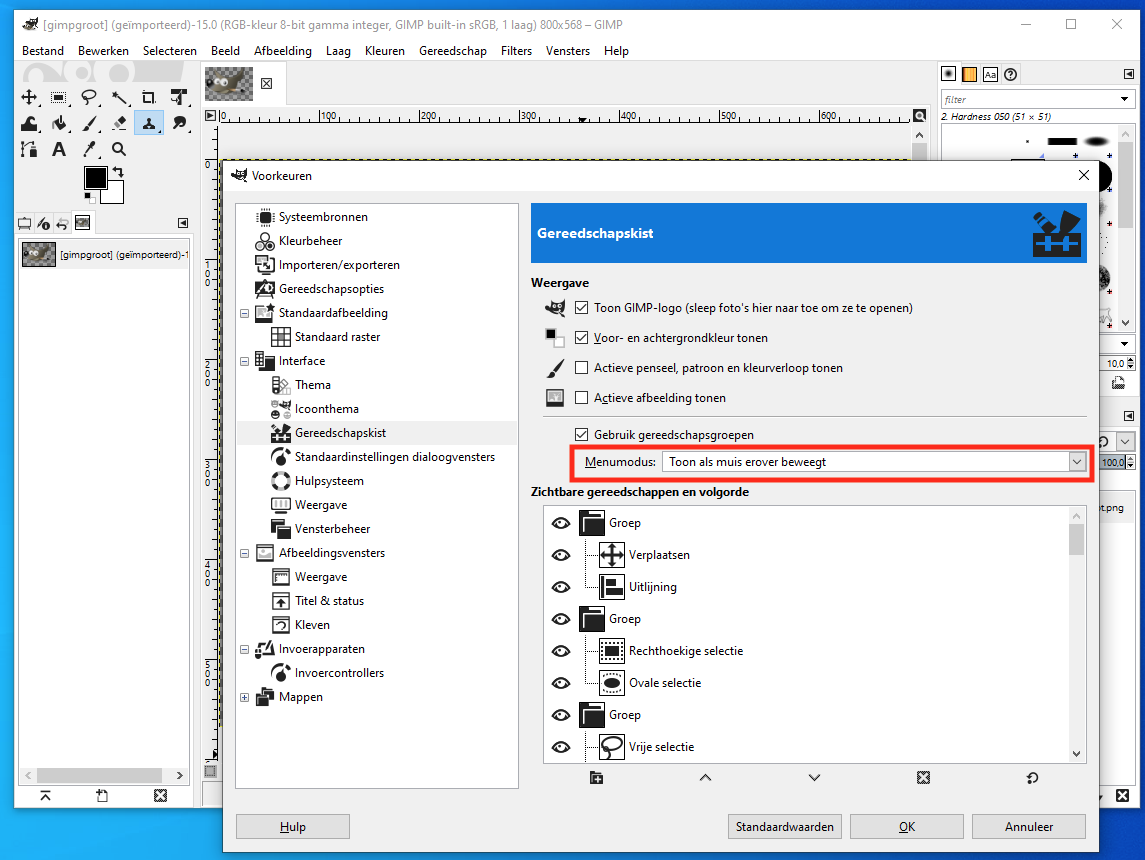
Task: Click the Standaardwaarden button
Action: click(785, 827)
